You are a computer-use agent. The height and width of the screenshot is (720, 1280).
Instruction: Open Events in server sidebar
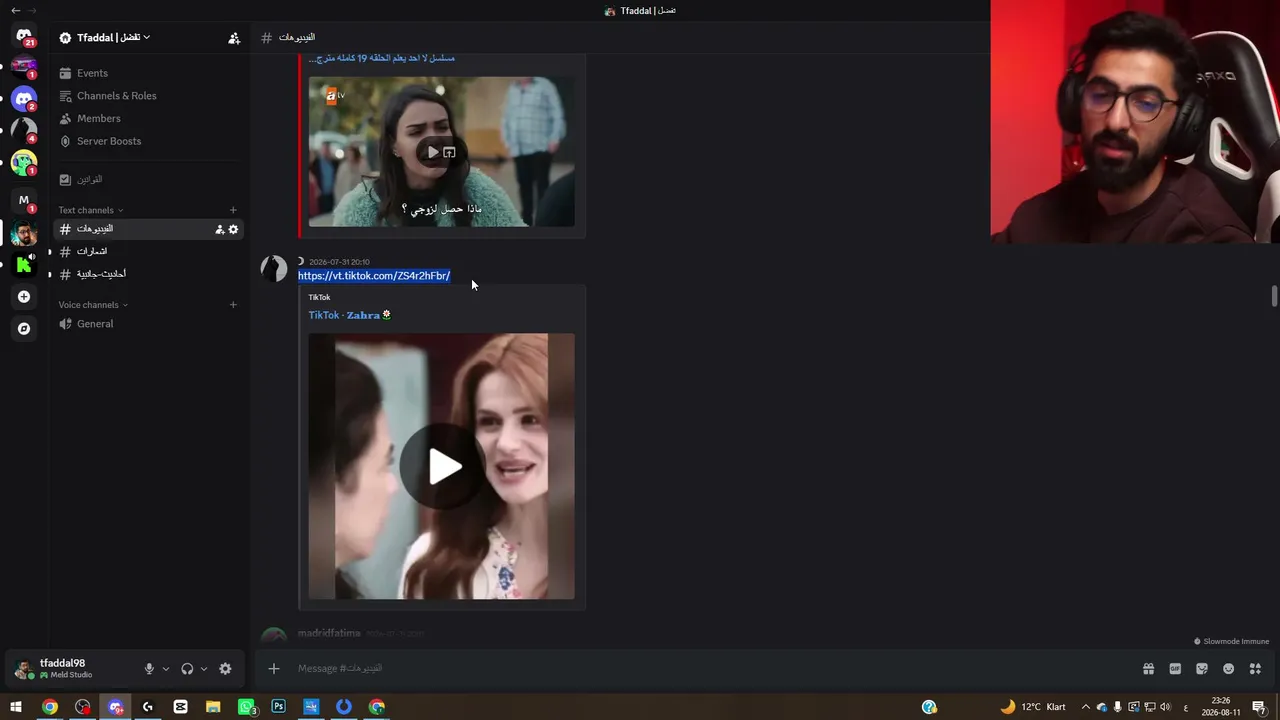147,73
